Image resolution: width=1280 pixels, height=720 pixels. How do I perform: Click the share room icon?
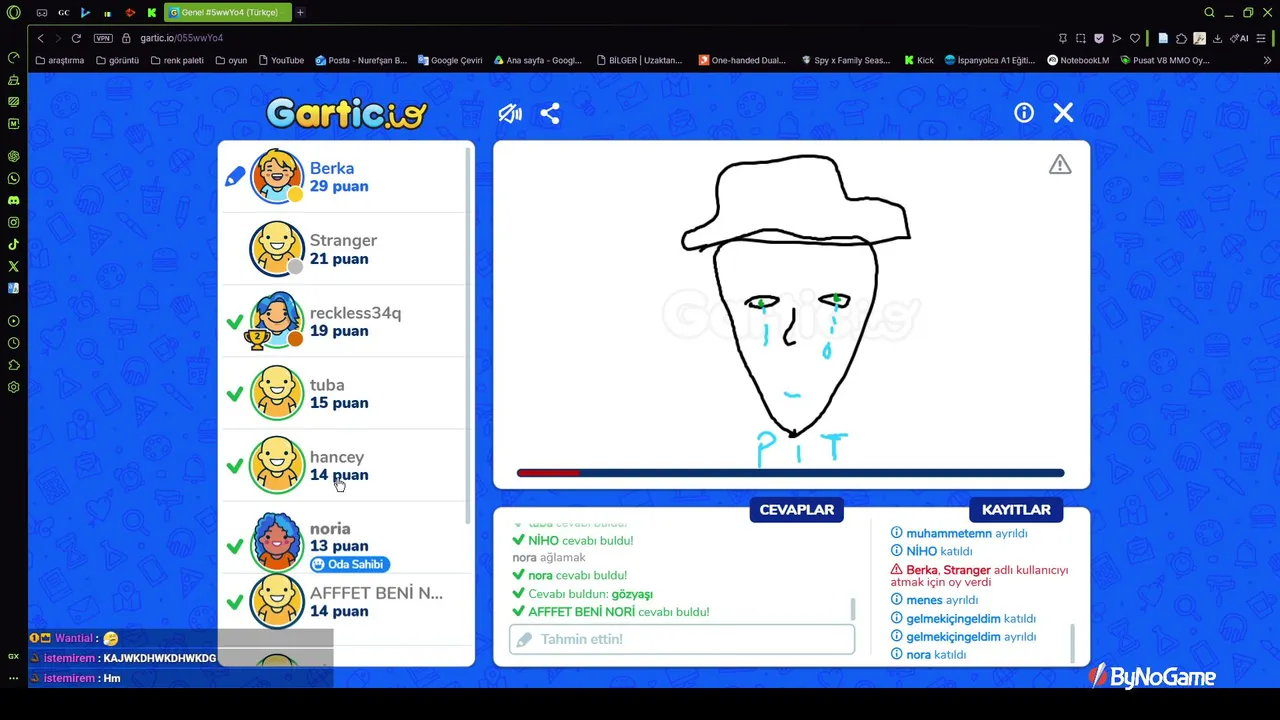(x=550, y=113)
